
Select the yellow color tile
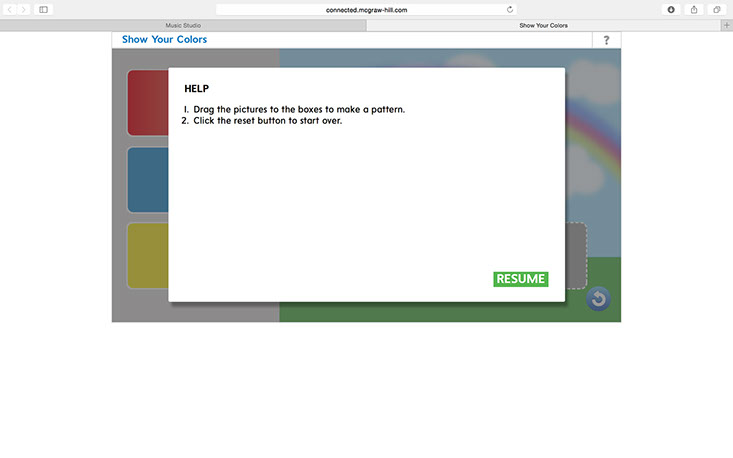point(148,256)
